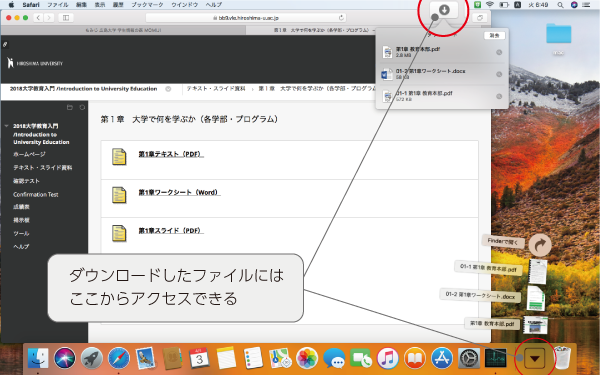This screenshot has height=375, width=600.
Task: Open System Preferences gear in Dock
Action: 469,359
